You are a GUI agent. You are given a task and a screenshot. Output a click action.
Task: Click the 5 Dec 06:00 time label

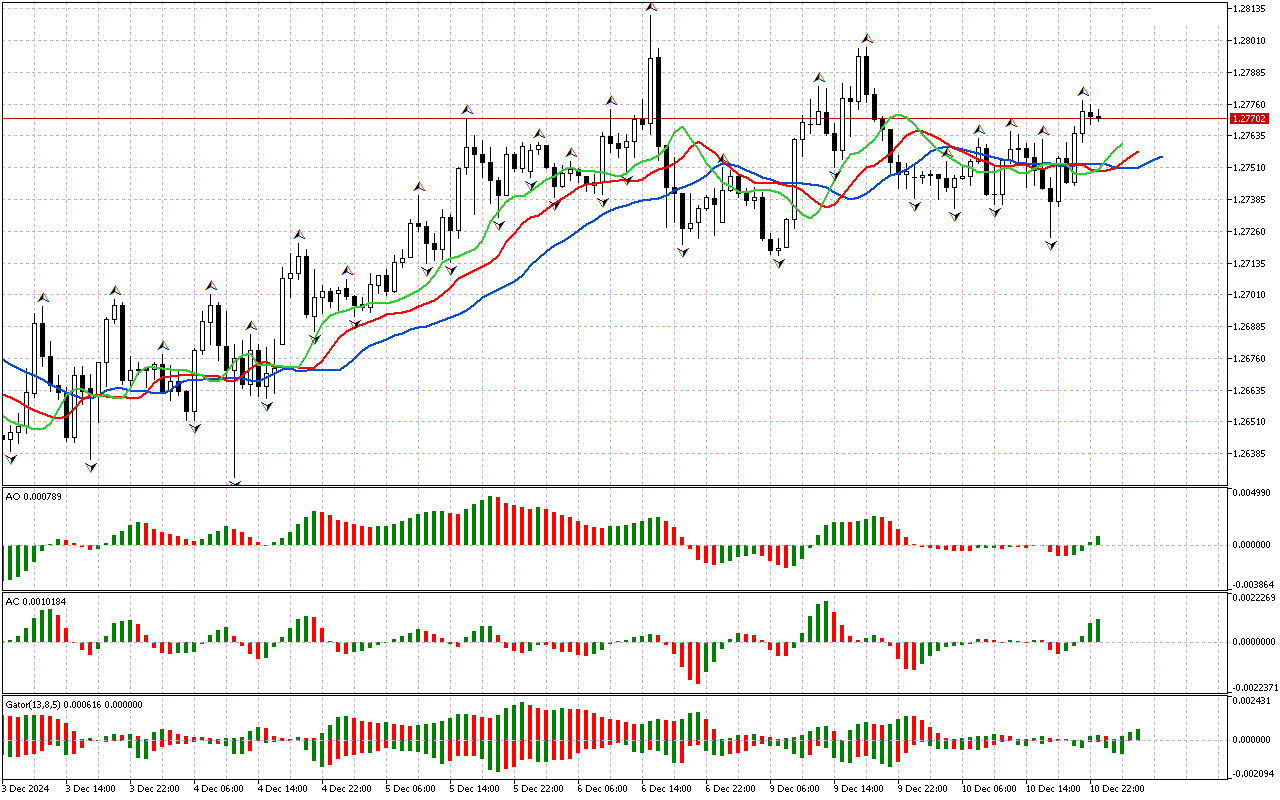coord(412,788)
